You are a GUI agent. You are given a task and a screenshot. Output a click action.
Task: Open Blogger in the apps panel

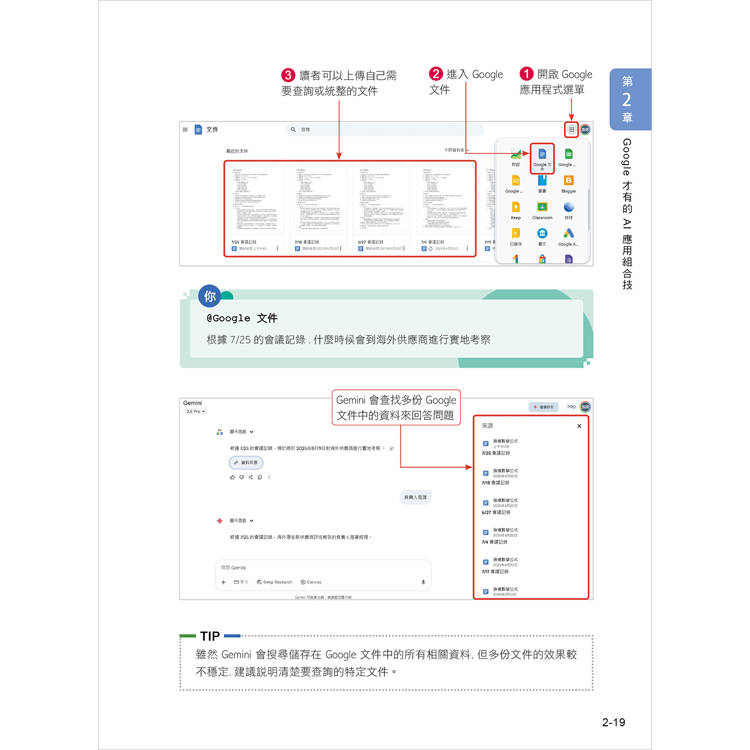[568, 184]
